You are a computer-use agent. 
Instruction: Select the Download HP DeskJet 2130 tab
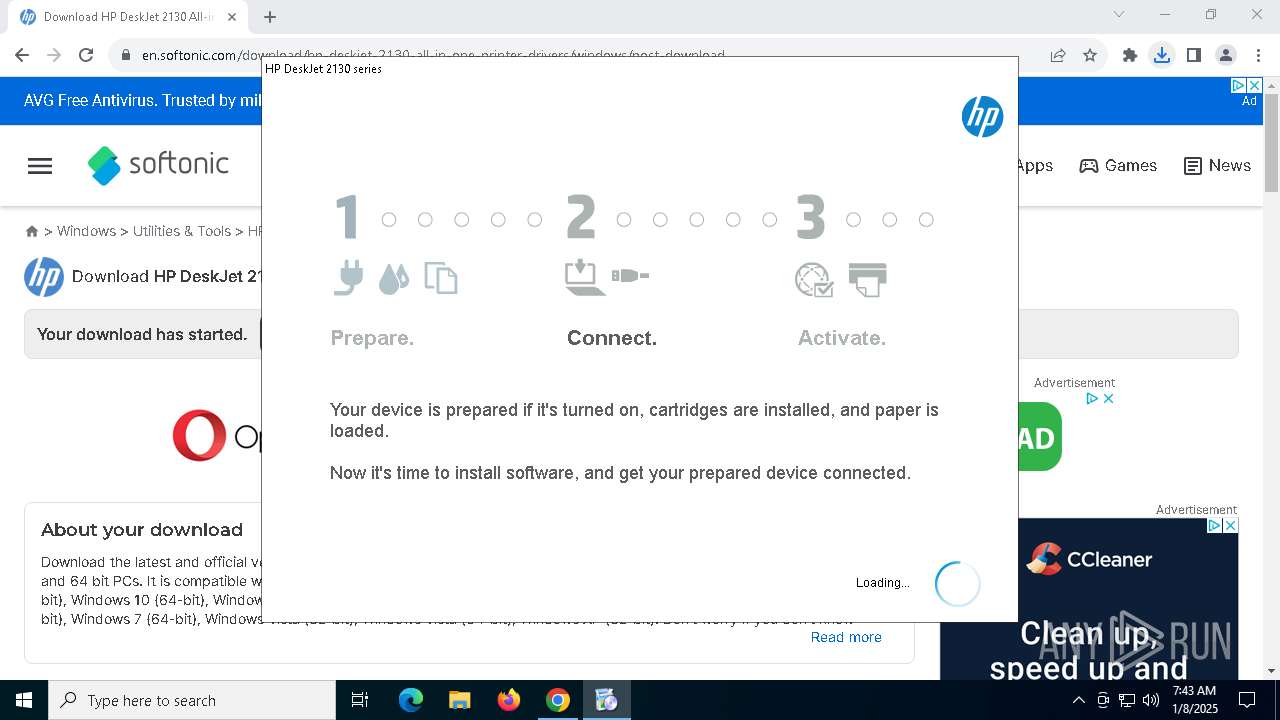[x=128, y=17]
